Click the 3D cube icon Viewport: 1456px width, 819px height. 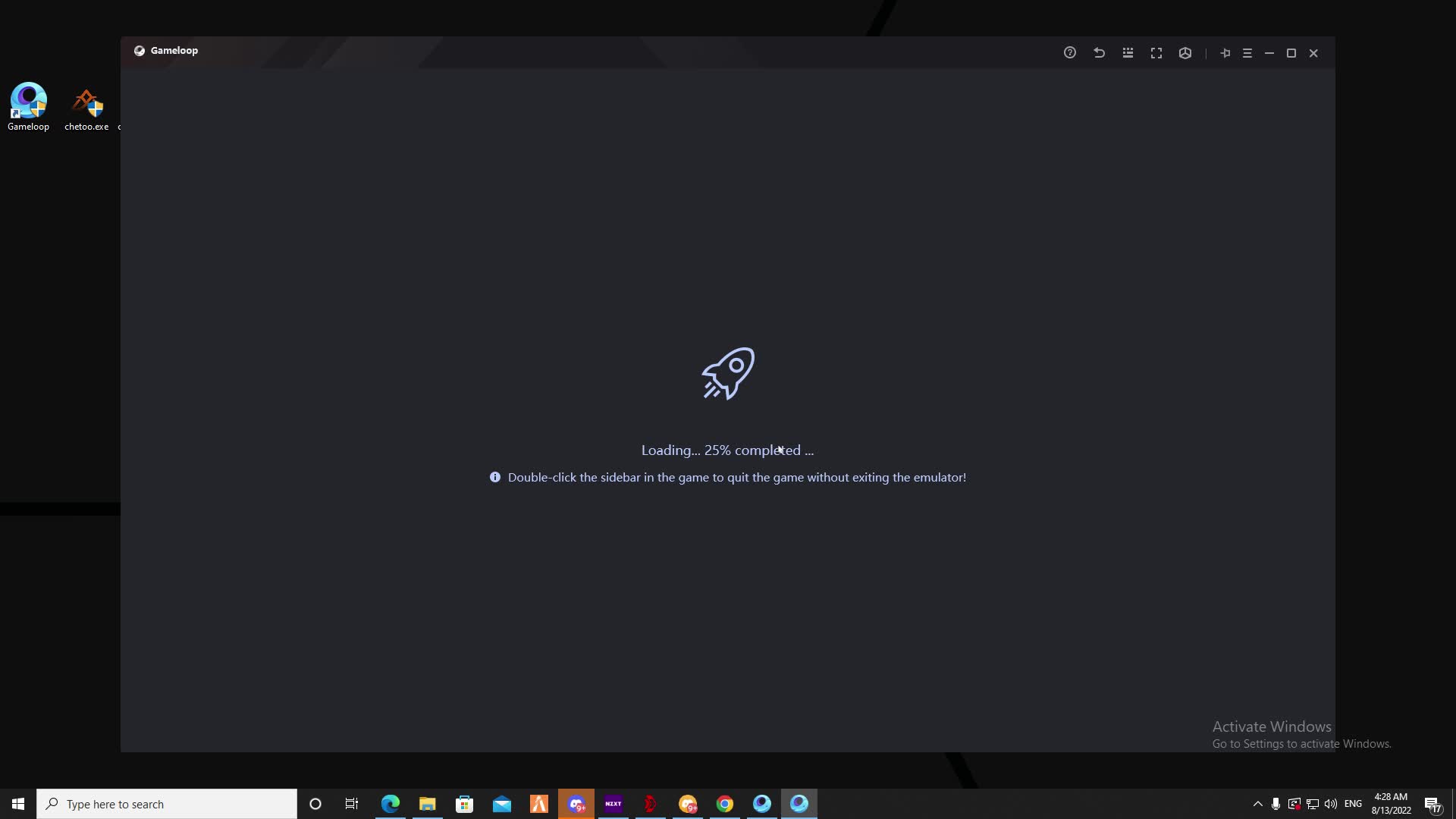click(x=1185, y=53)
